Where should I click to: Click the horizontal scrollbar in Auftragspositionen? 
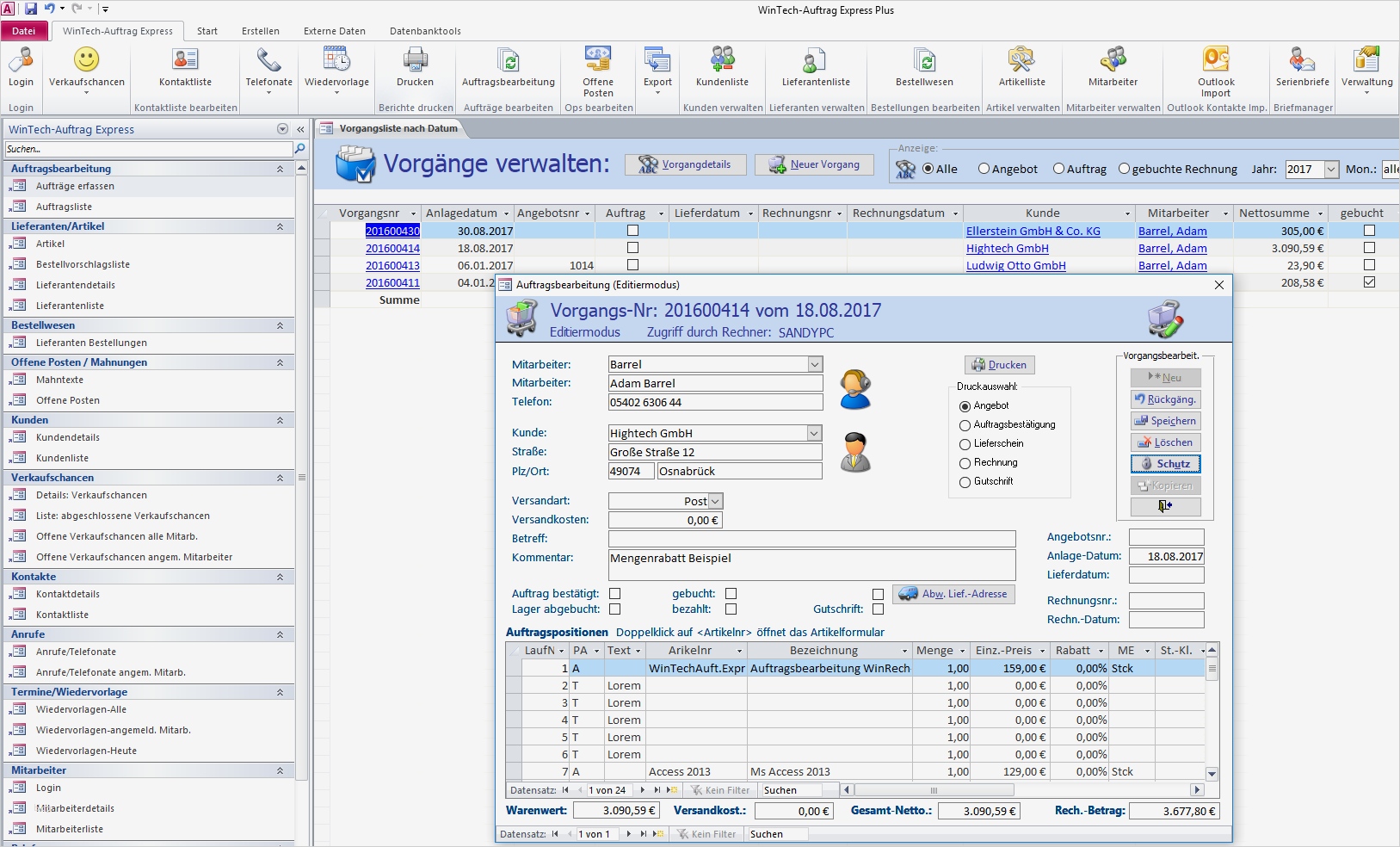point(934,790)
